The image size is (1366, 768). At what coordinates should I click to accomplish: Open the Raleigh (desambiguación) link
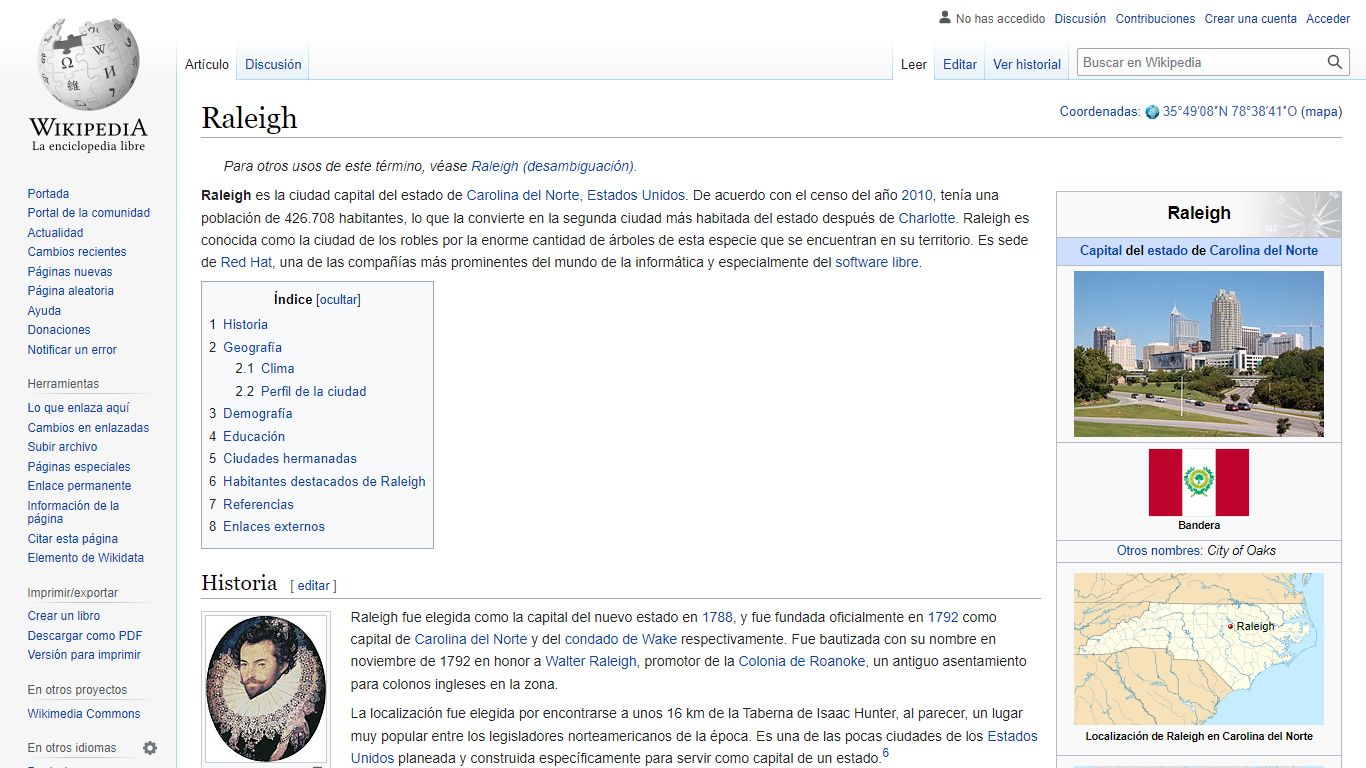click(x=553, y=166)
